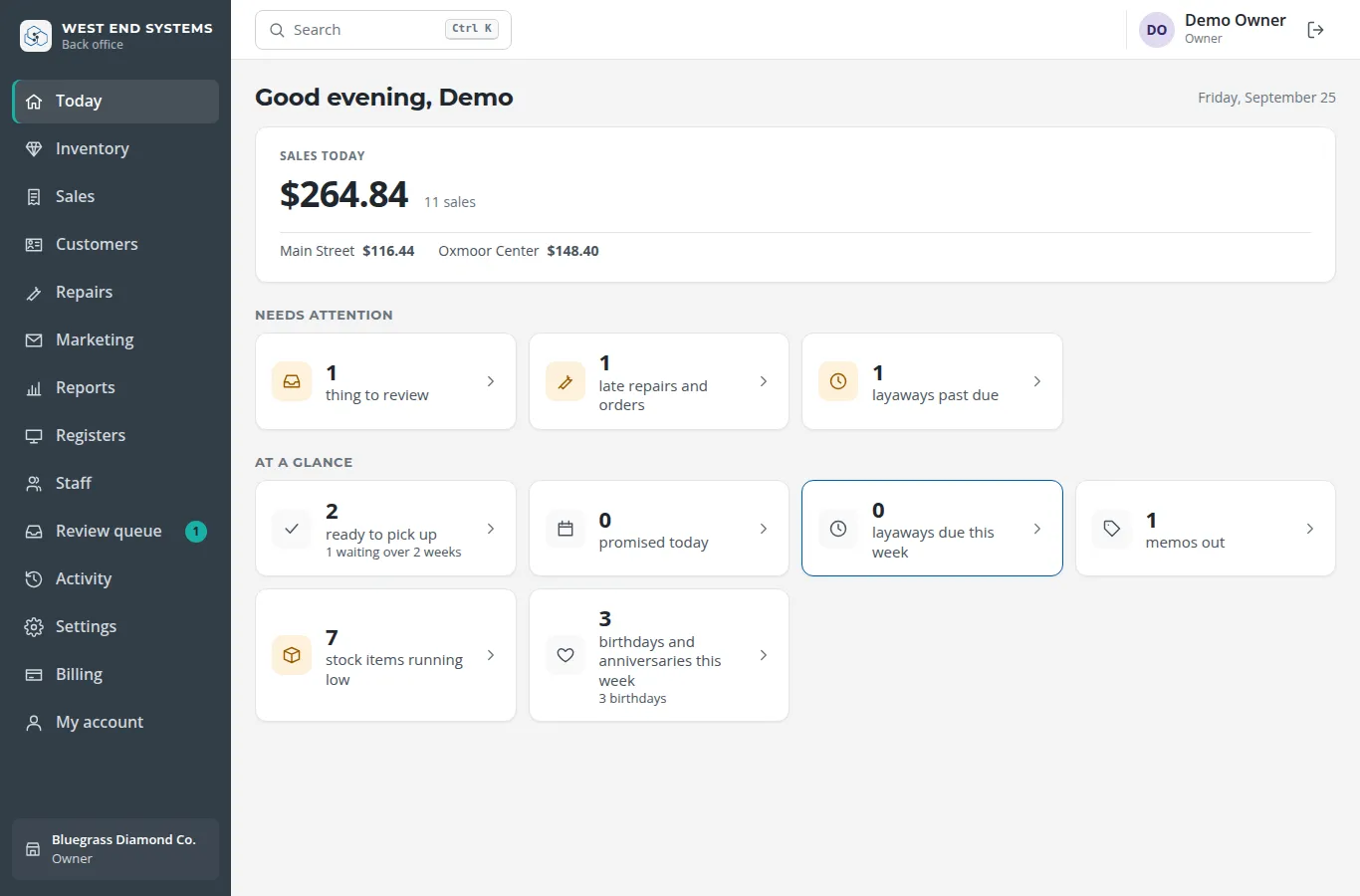
Task: Open layaways past due using its chevron
Action: 1037,381
